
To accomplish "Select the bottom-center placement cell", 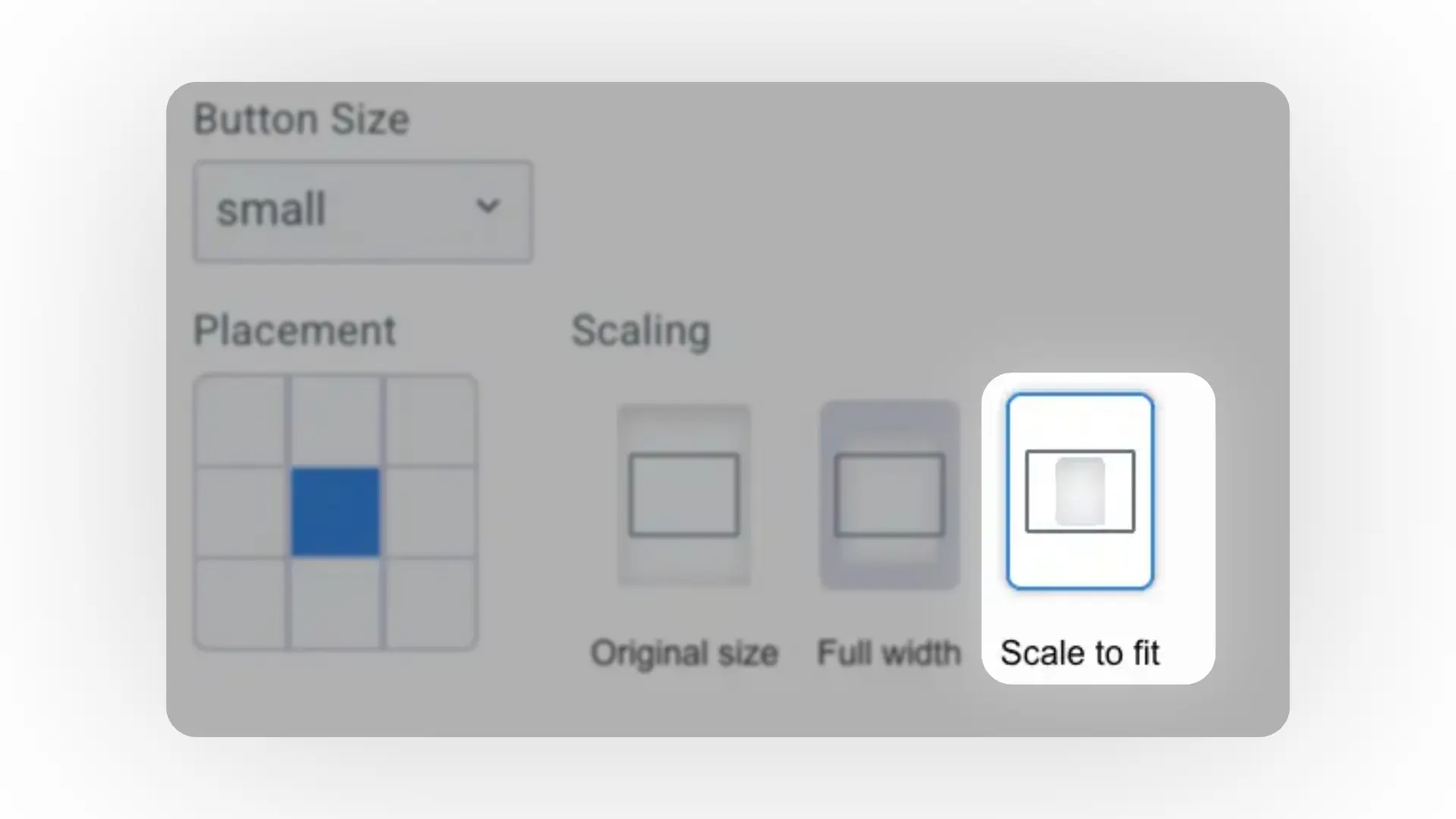I will point(336,603).
